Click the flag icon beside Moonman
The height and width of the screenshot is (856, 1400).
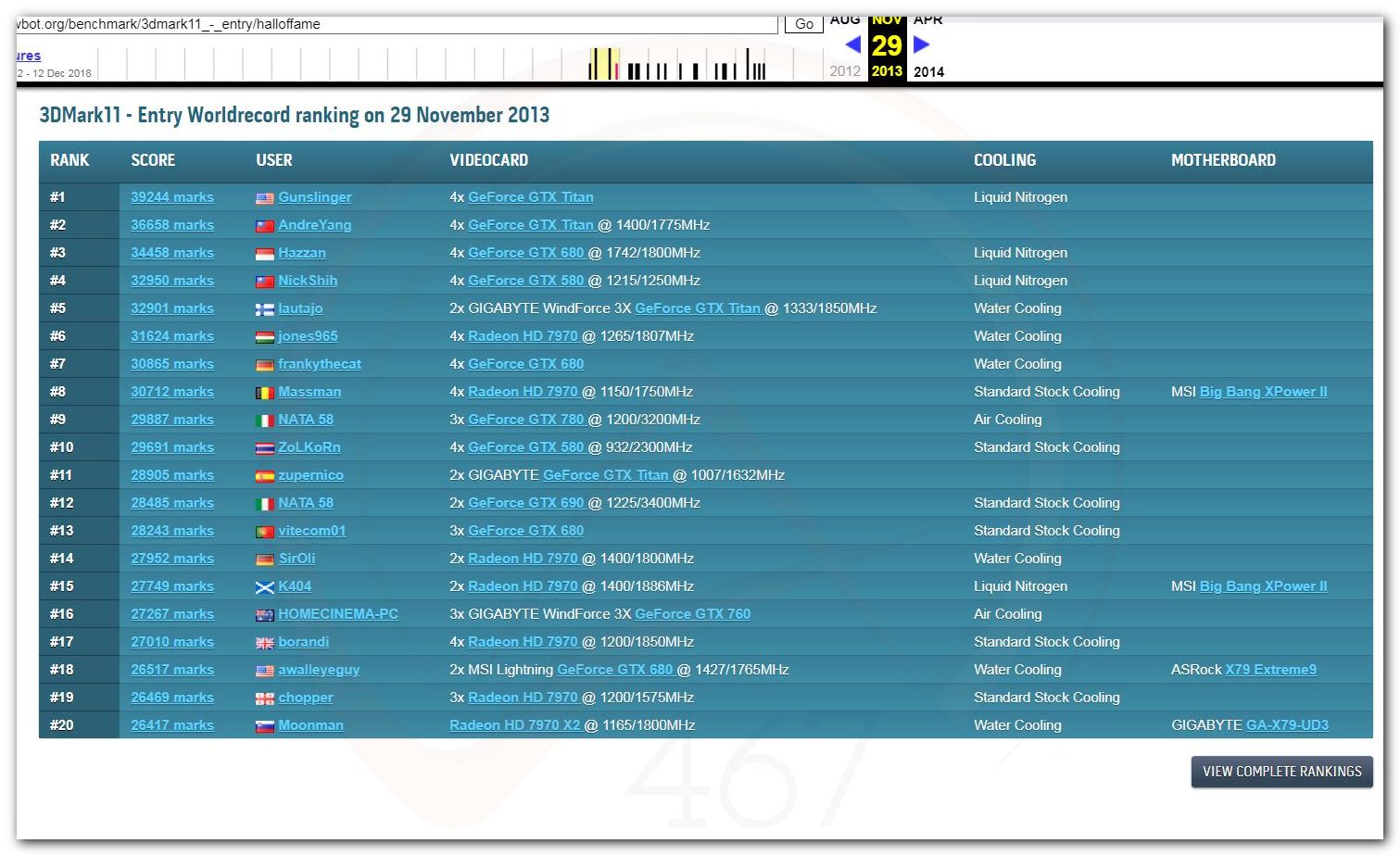tap(265, 725)
